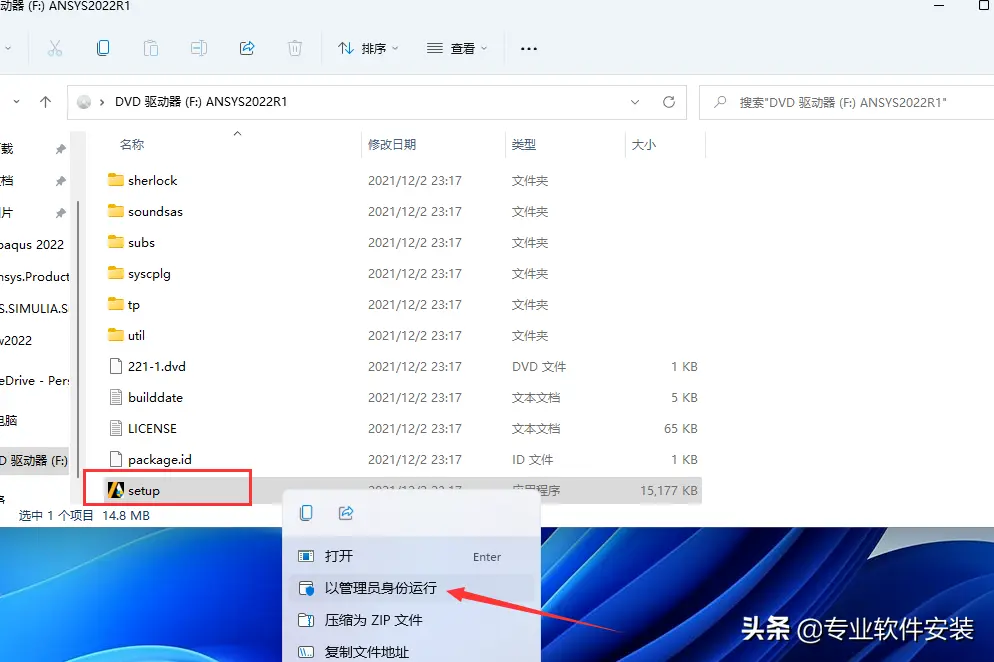Select the package.id file

[x=404, y=460]
